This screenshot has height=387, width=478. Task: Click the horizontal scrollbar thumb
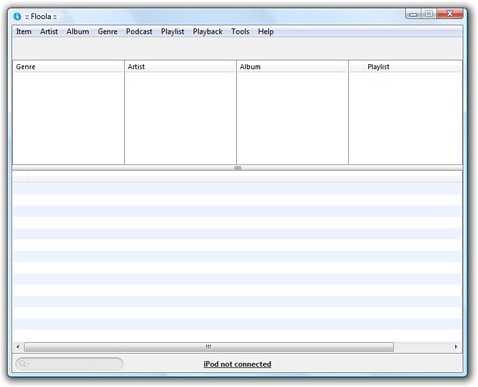209,347
